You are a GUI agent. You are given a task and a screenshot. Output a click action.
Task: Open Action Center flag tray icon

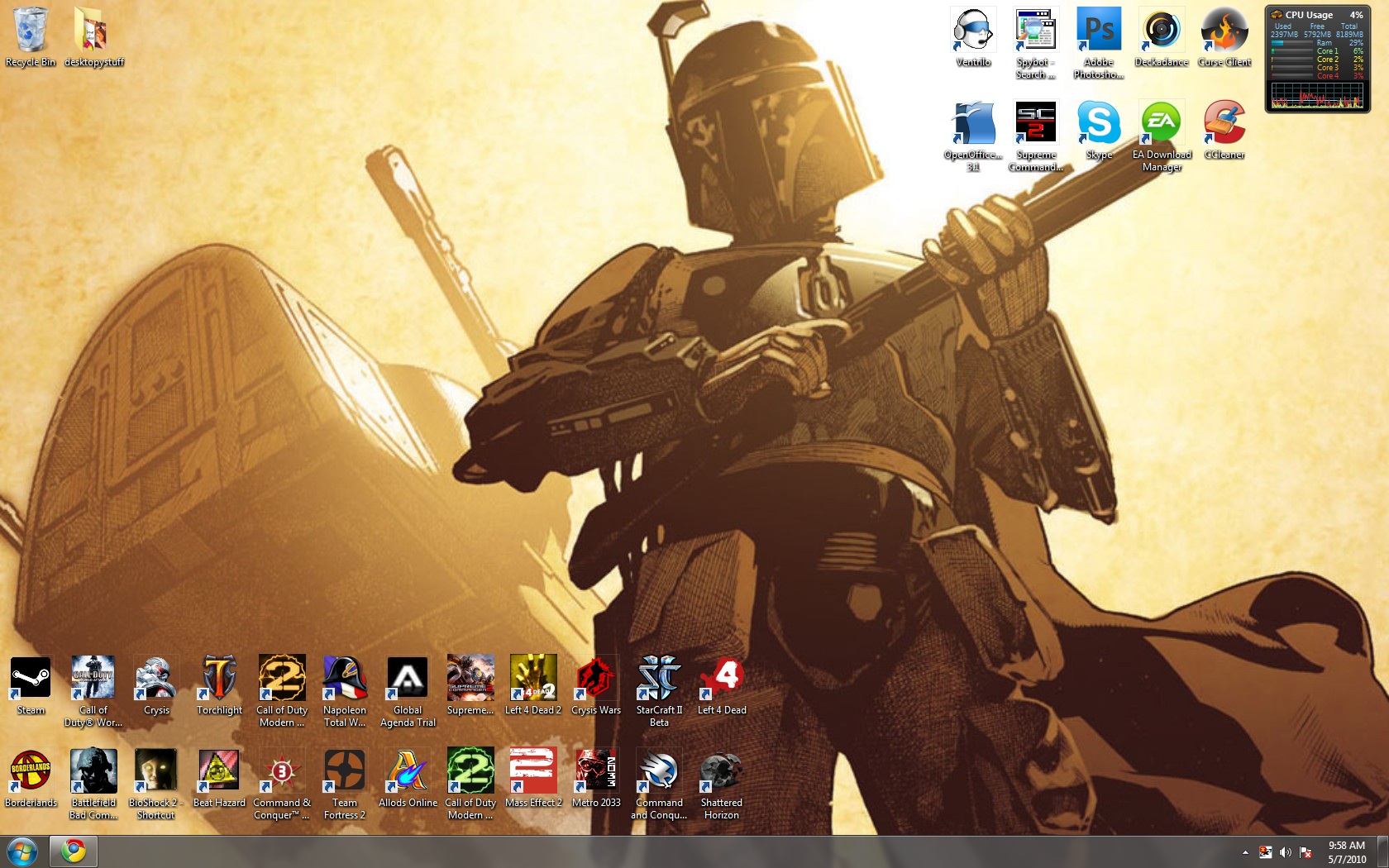coord(1305,852)
